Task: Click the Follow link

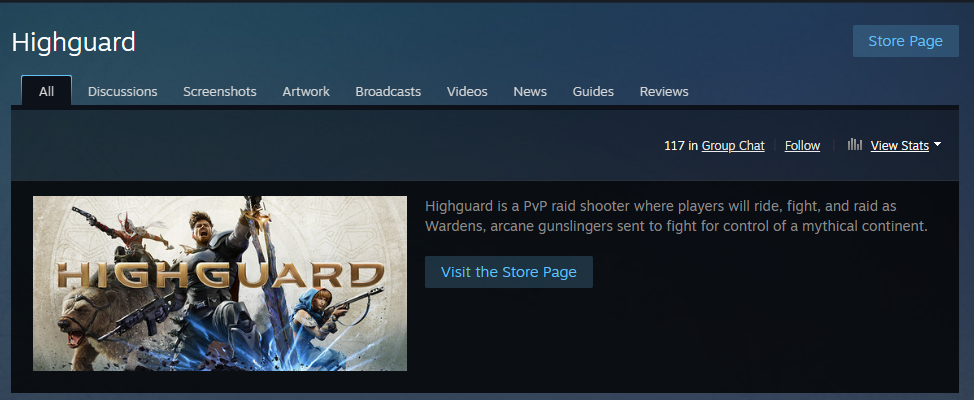Action: 803,145
